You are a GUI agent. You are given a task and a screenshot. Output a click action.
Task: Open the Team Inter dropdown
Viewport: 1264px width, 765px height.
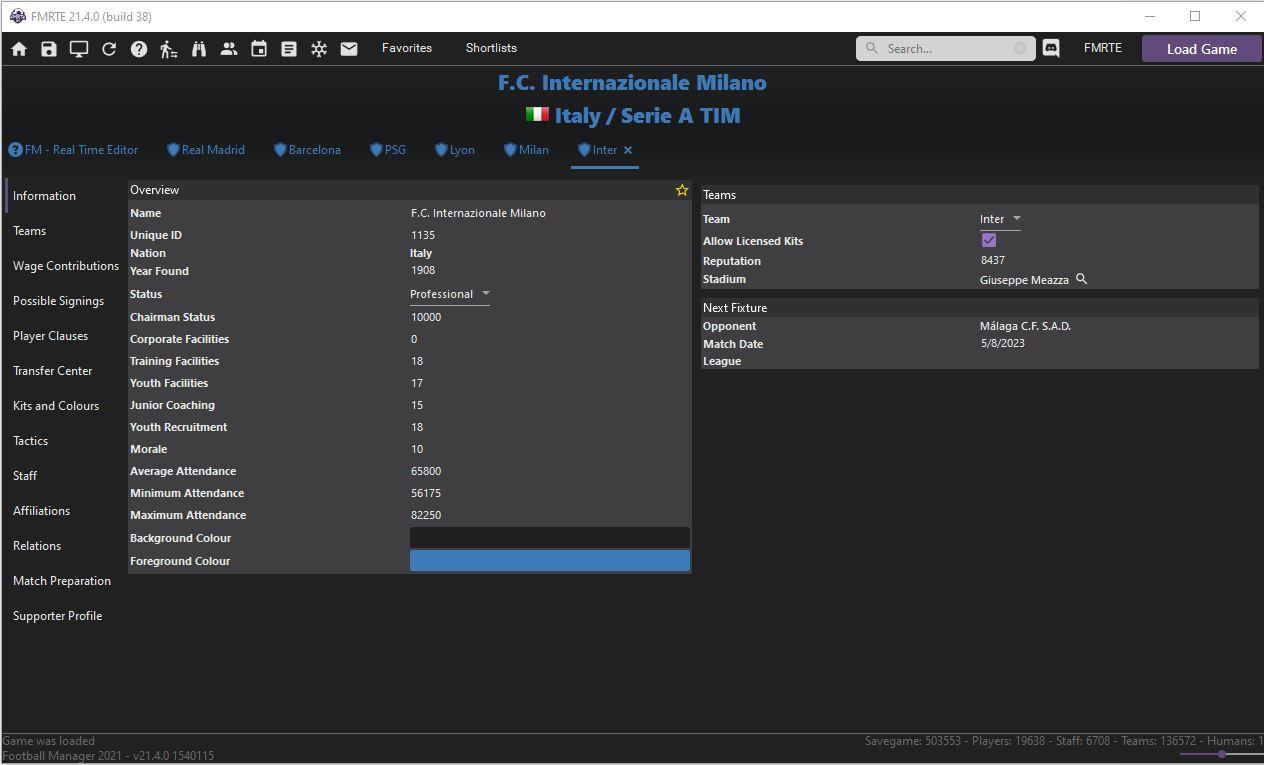tap(1000, 219)
